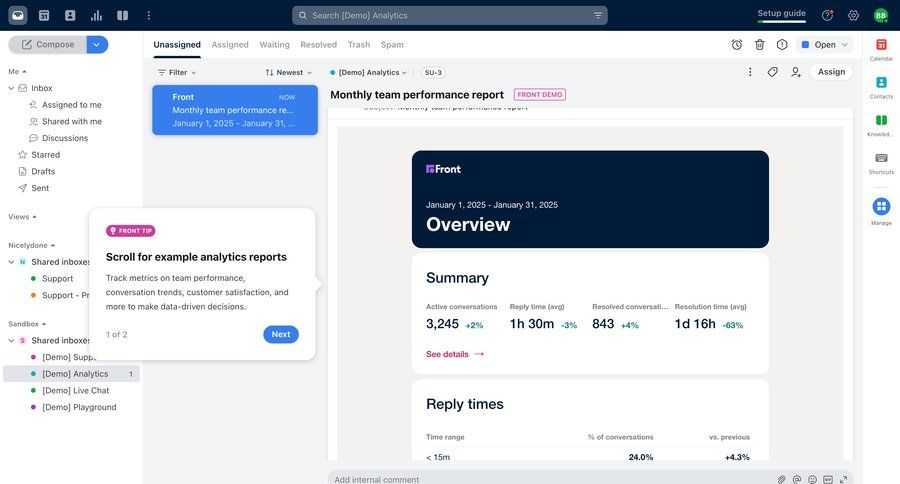The width and height of the screenshot is (900, 484).
Task: Collapse the Views section
Action: [22, 217]
